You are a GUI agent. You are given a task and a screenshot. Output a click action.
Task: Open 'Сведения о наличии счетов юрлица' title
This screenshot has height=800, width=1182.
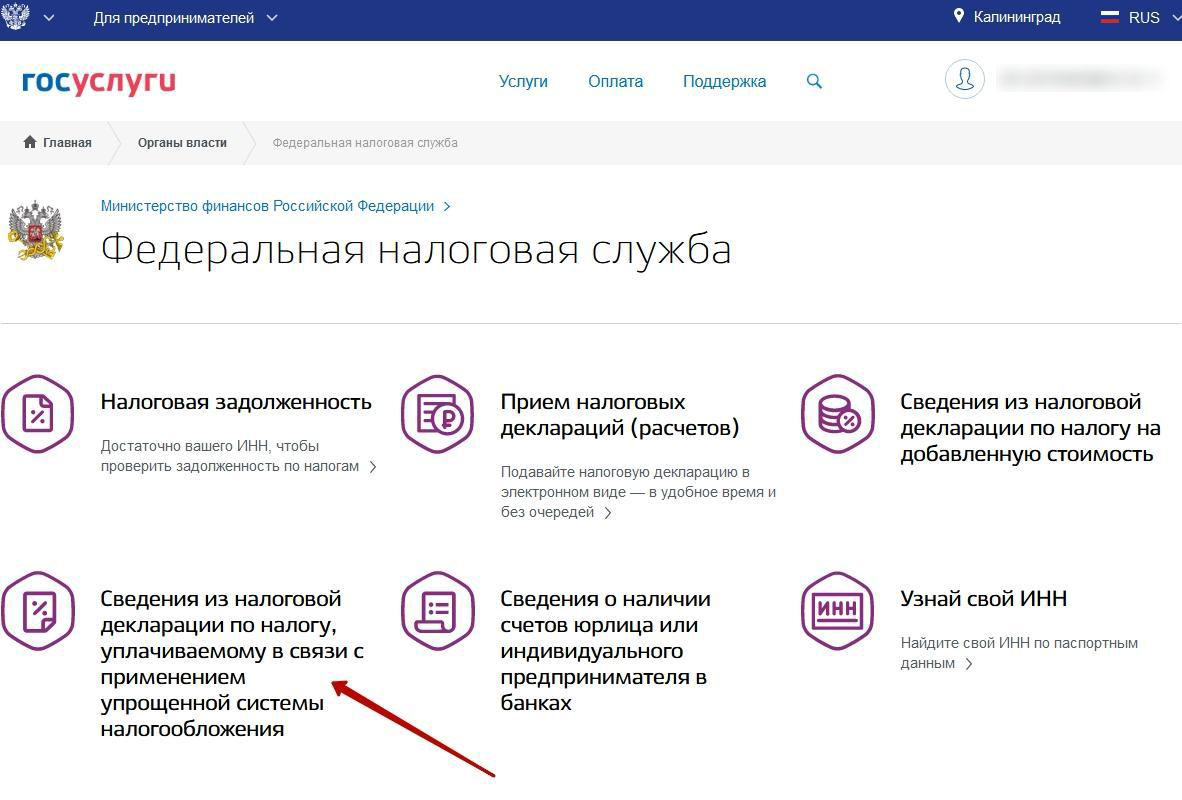605,651
